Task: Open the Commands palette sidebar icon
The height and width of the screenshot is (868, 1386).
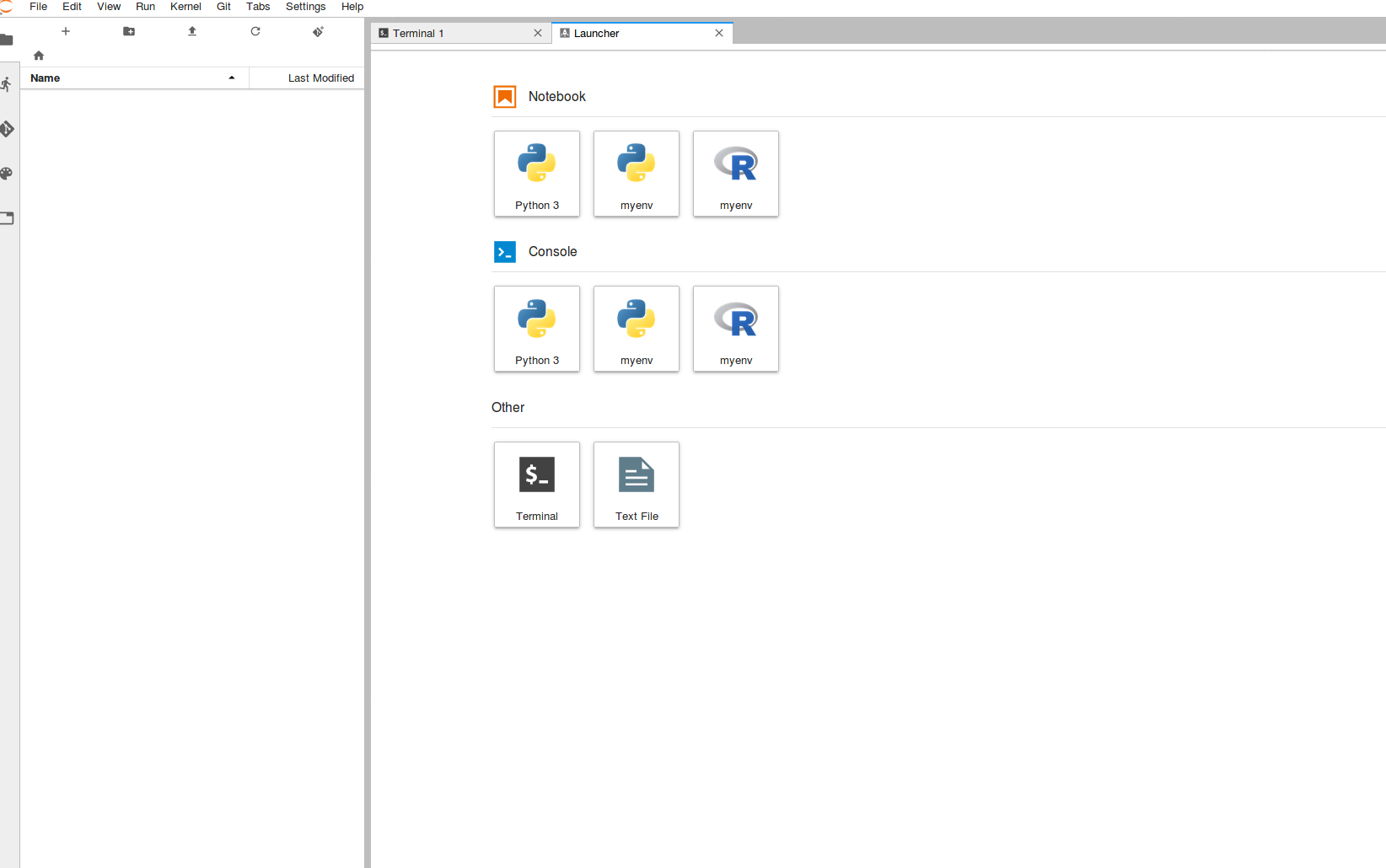Action: [x=7, y=174]
